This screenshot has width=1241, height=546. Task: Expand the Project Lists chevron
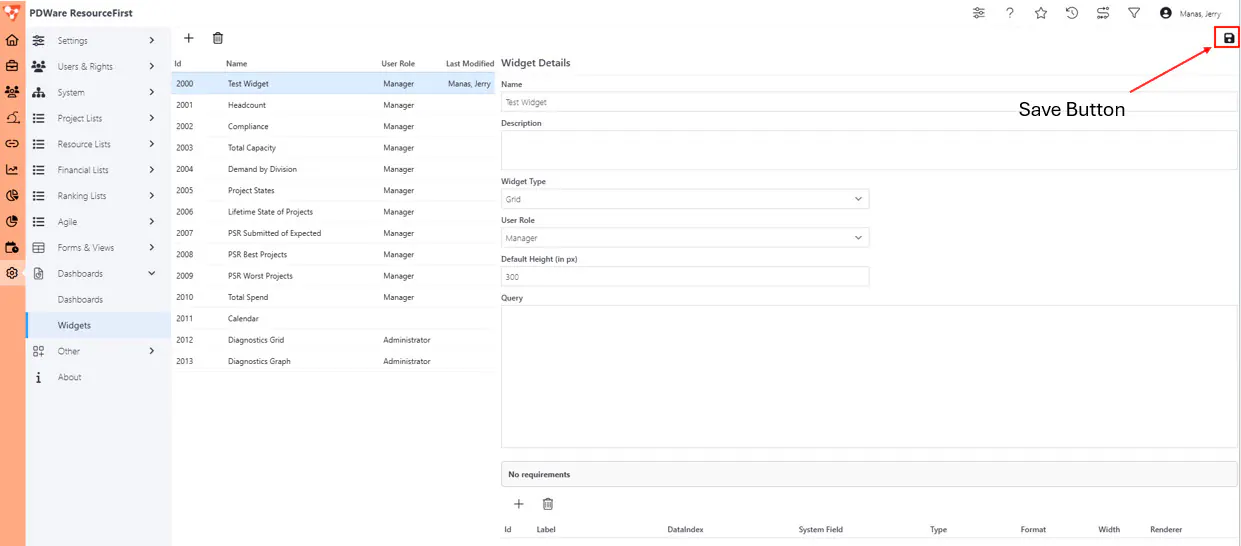click(151, 118)
